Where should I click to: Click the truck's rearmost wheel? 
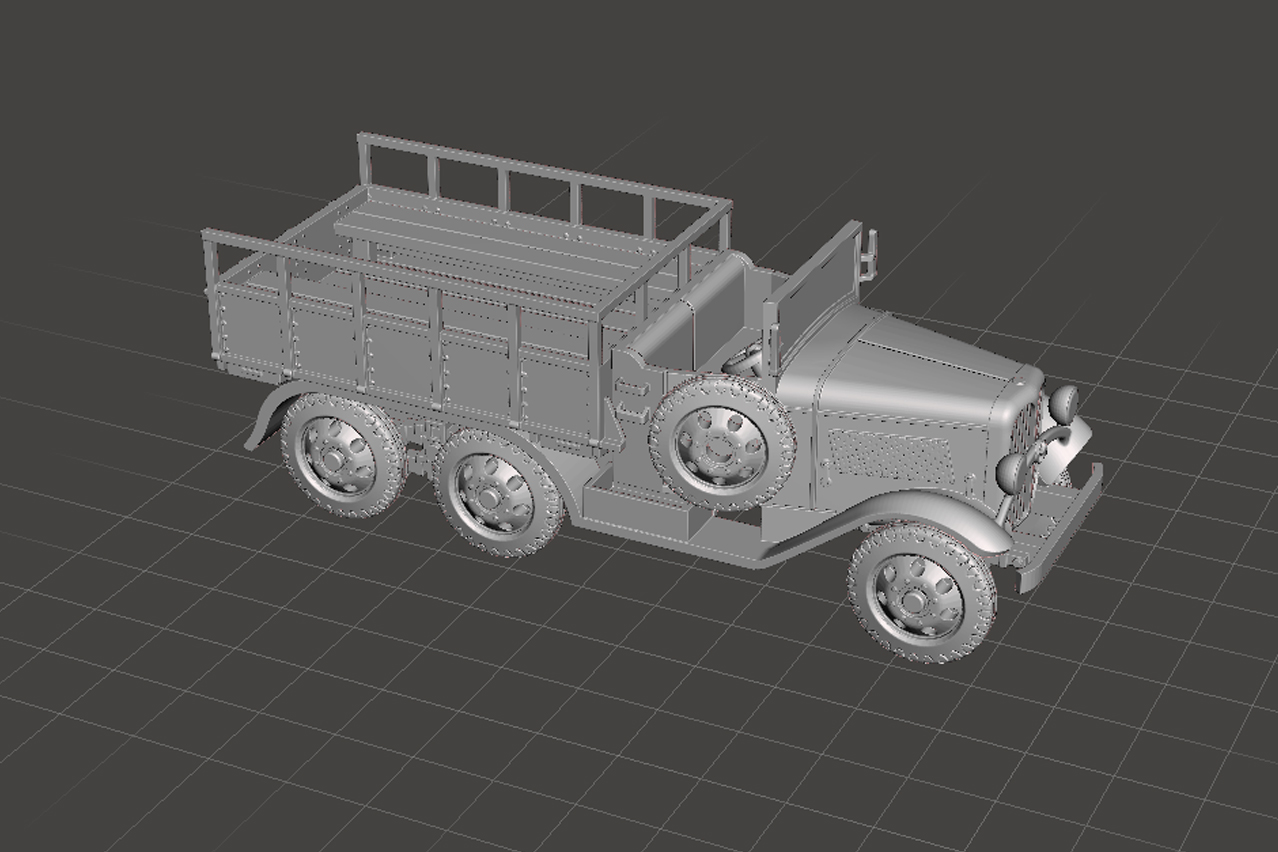click(x=343, y=456)
